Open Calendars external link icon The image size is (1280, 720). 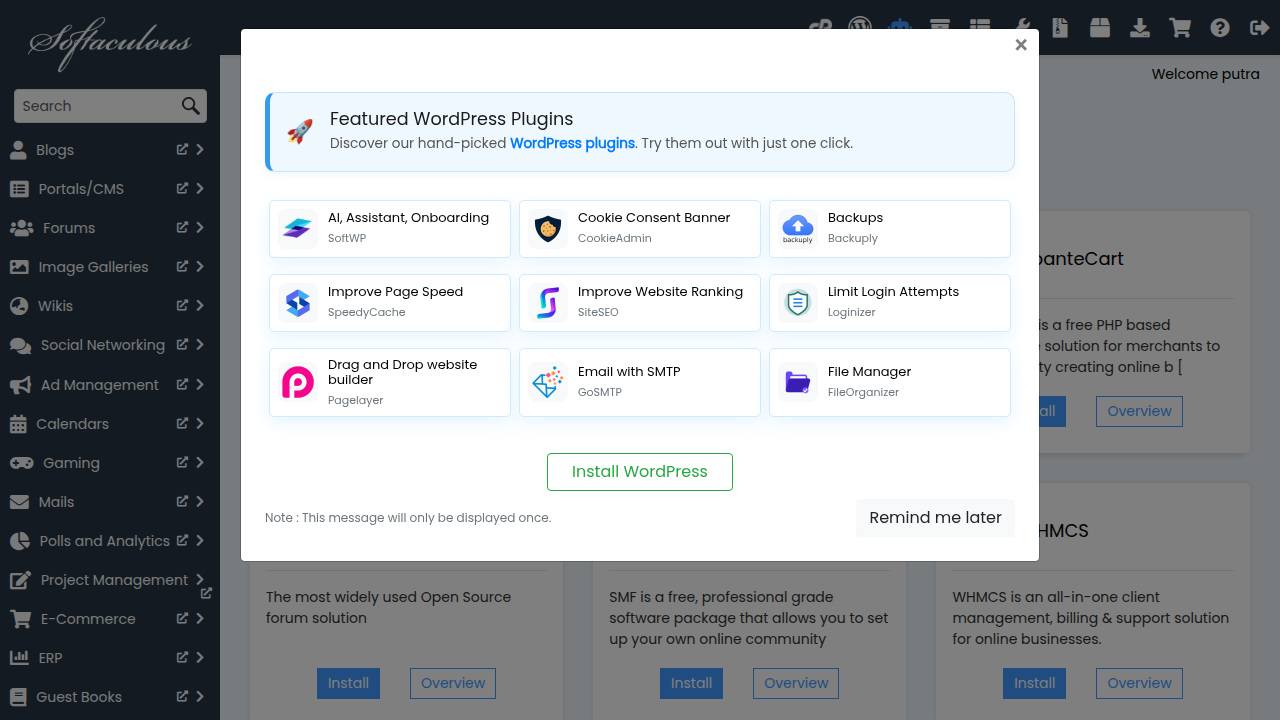[182, 423]
